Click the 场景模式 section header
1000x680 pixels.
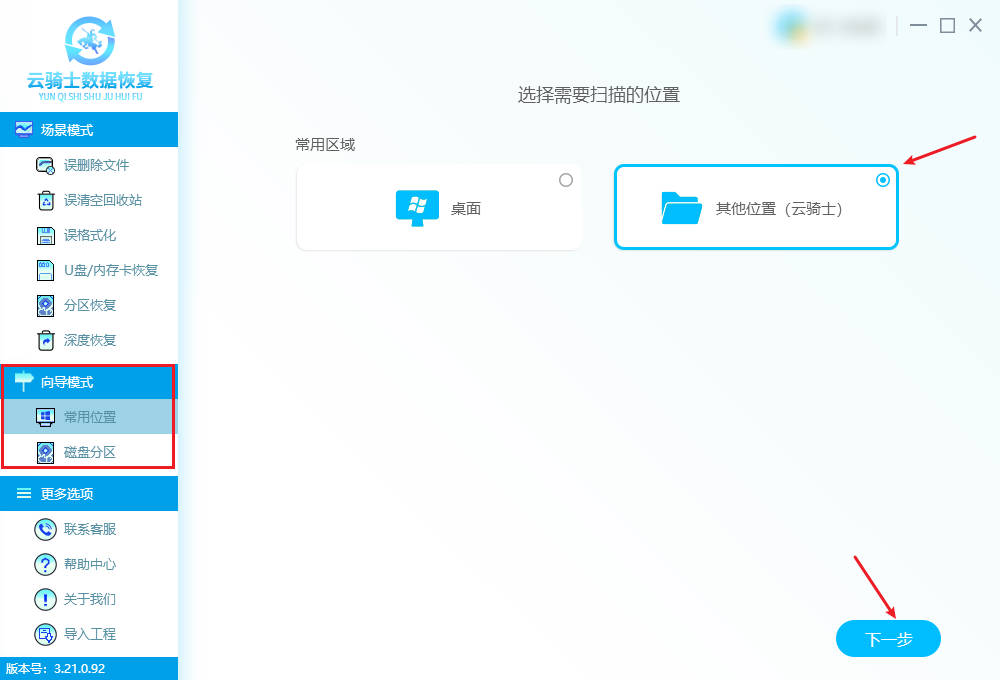point(89,129)
